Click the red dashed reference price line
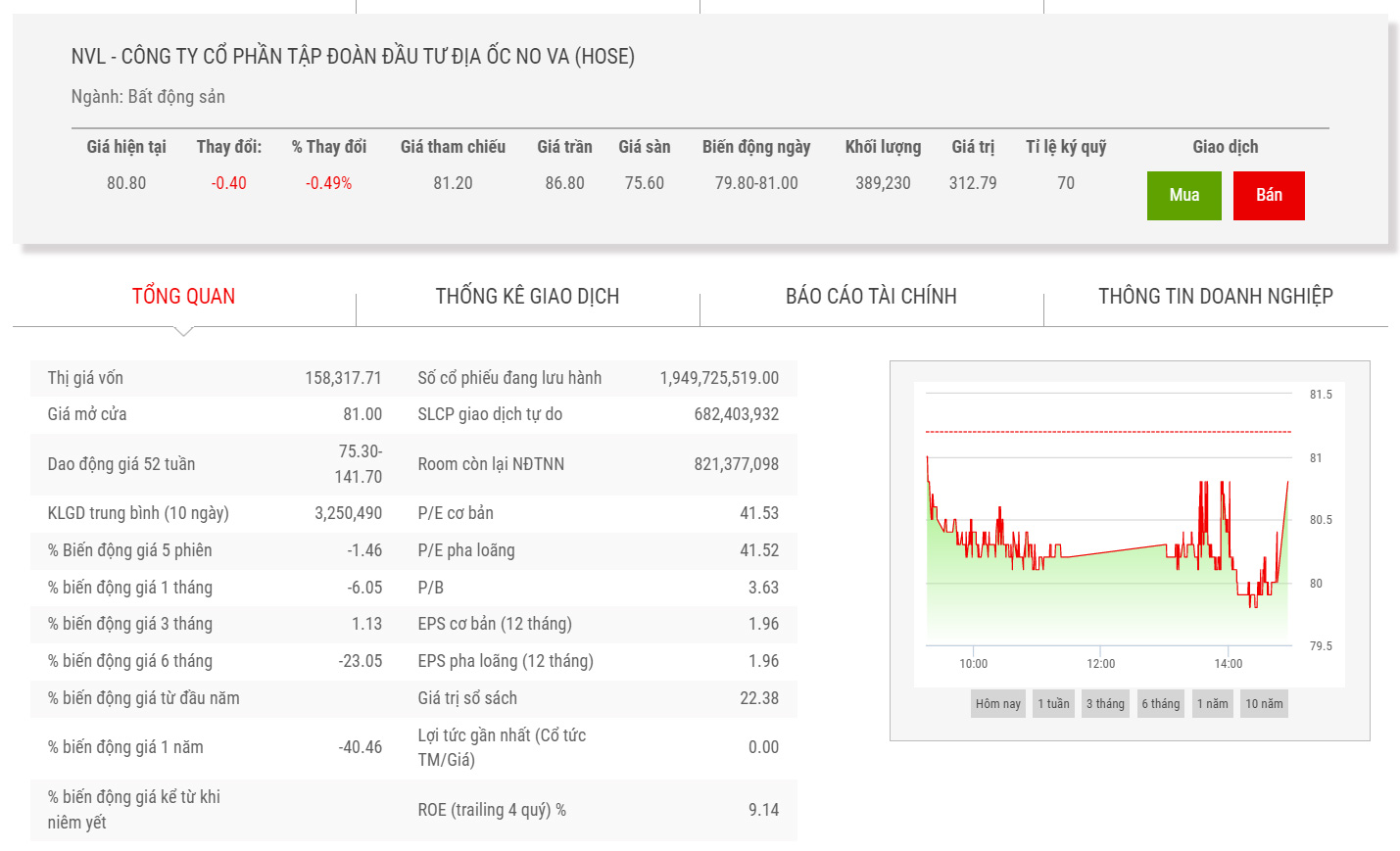 coord(1107,431)
